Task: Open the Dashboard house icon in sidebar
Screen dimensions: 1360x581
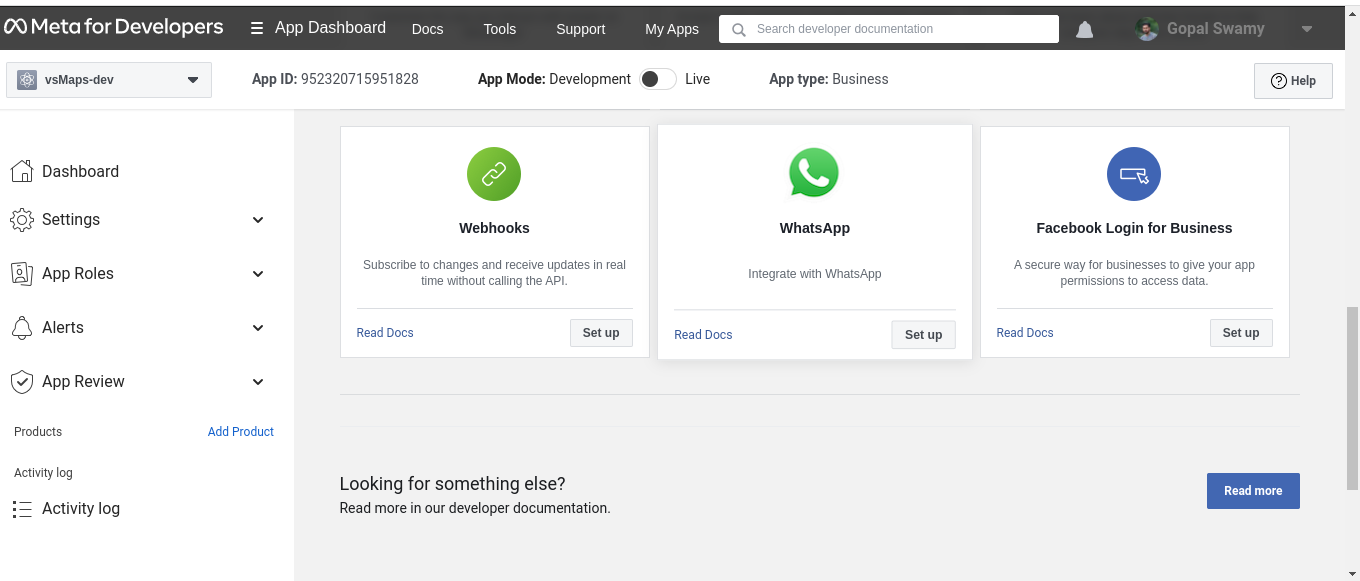Action: (x=21, y=171)
